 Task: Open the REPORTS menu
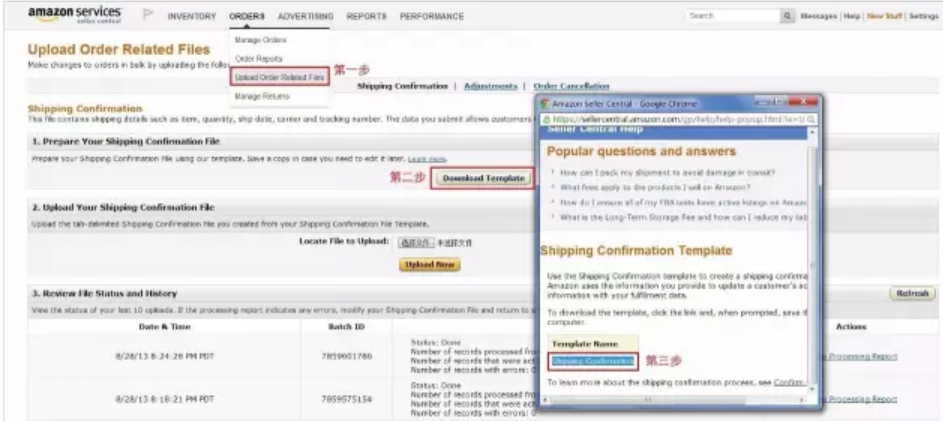(x=366, y=17)
